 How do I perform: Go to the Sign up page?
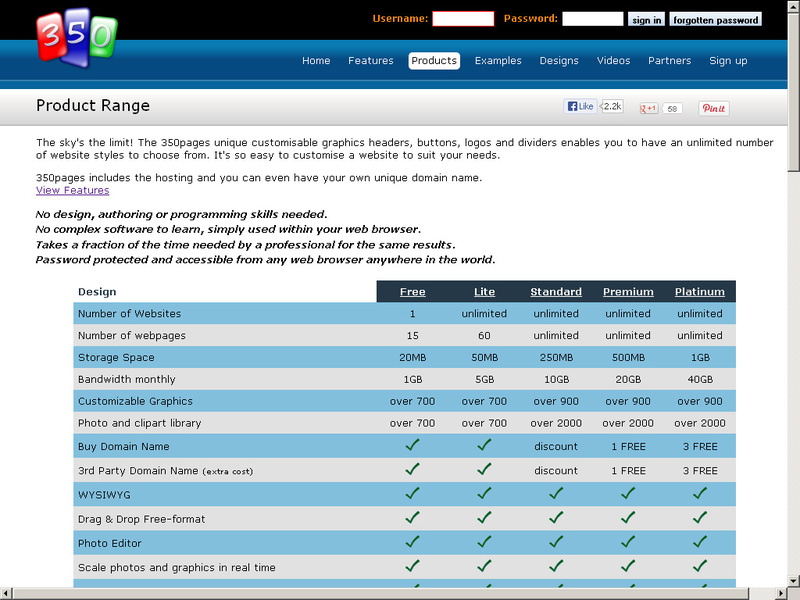point(728,61)
